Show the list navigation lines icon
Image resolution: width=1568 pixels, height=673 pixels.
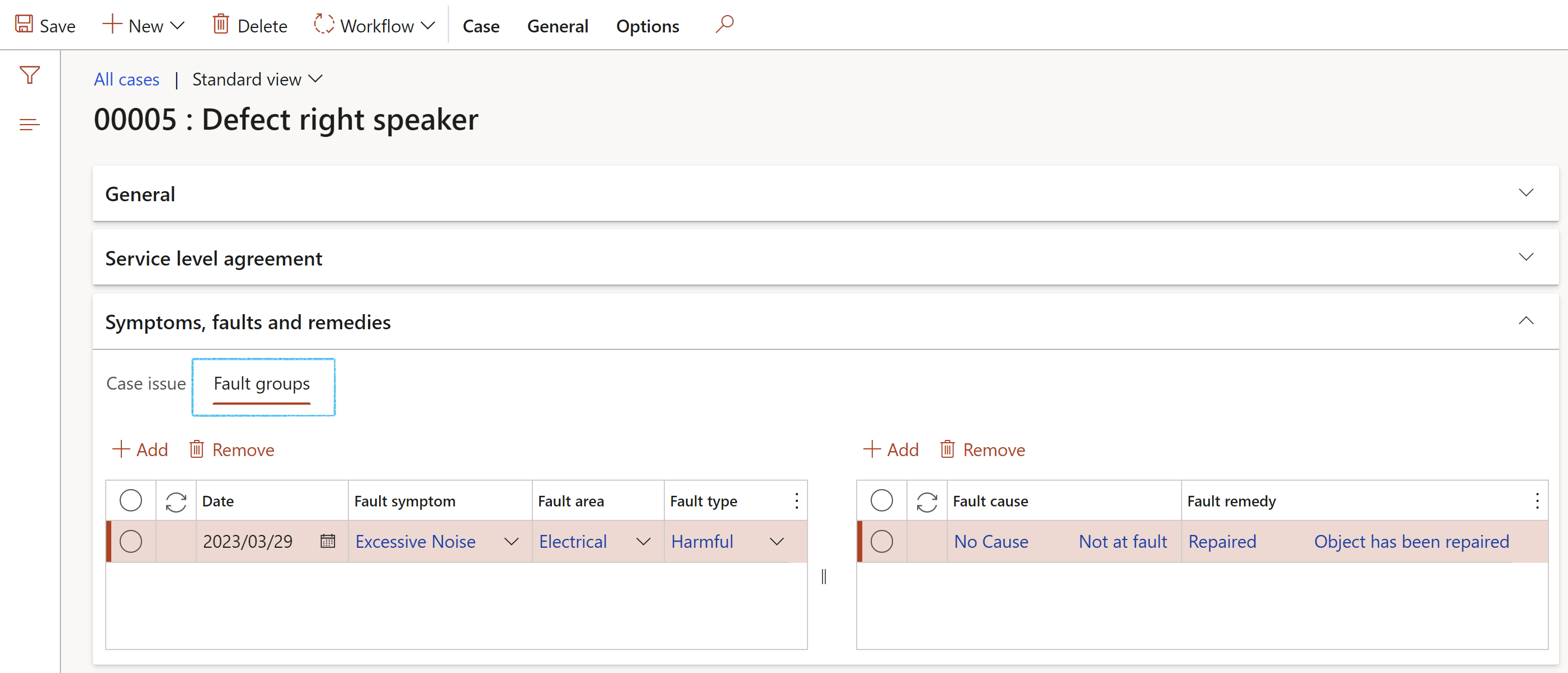[x=29, y=125]
